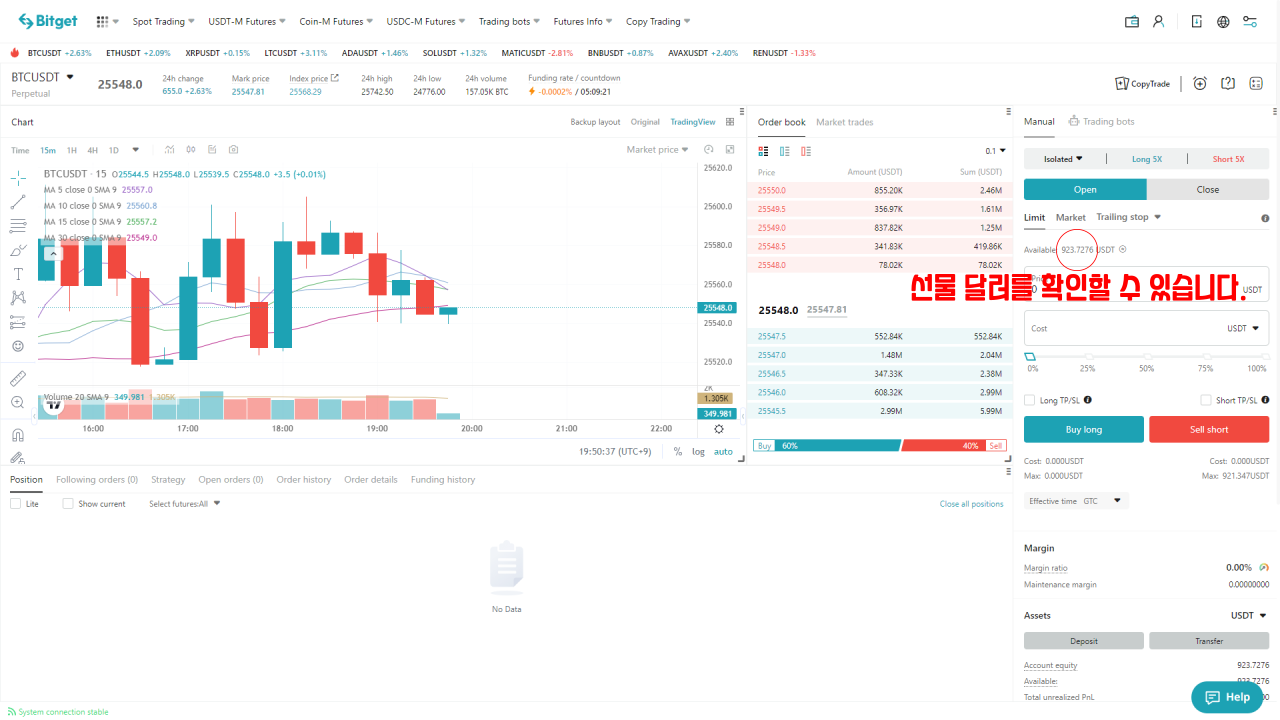This screenshot has width=1280, height=720.
Task: Toggle the magnet mode tool
Action: tap(18, 436)
